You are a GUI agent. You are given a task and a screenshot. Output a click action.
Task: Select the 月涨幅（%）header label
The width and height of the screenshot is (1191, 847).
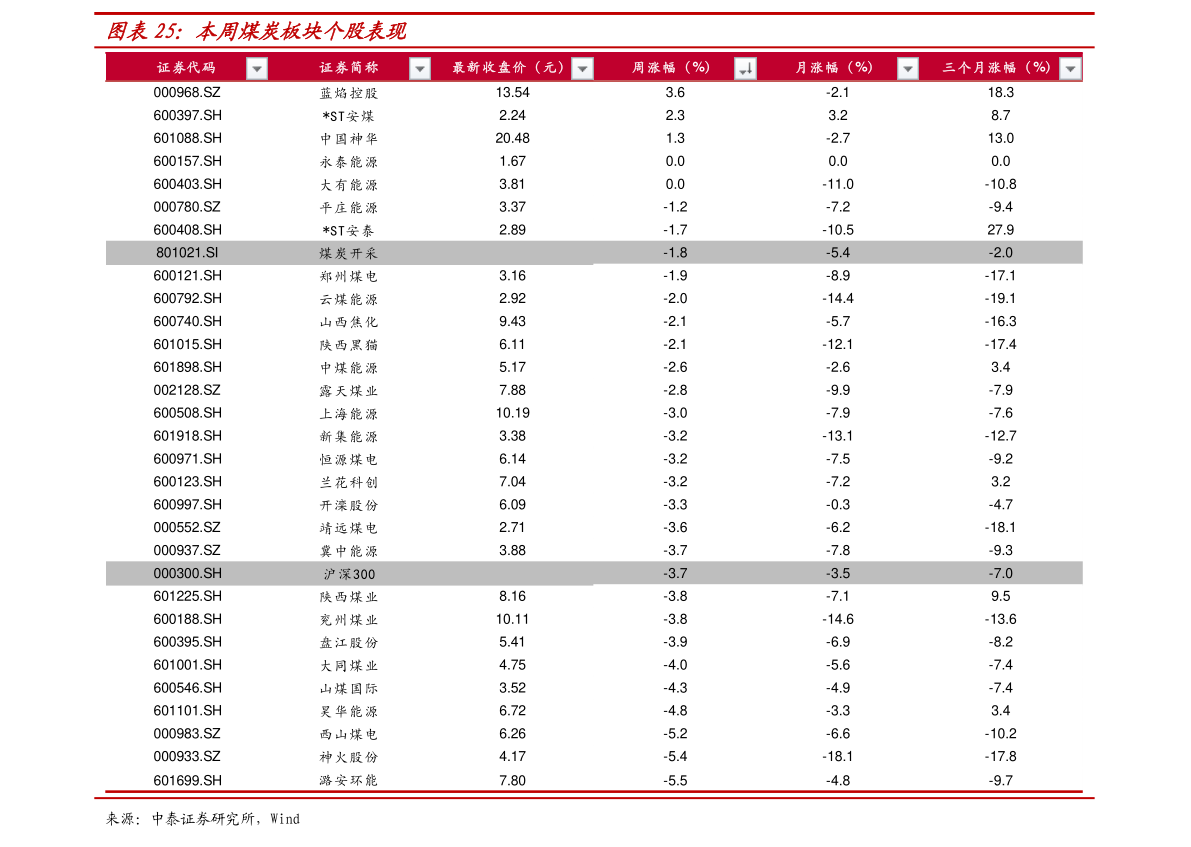(x=835, y=68)
